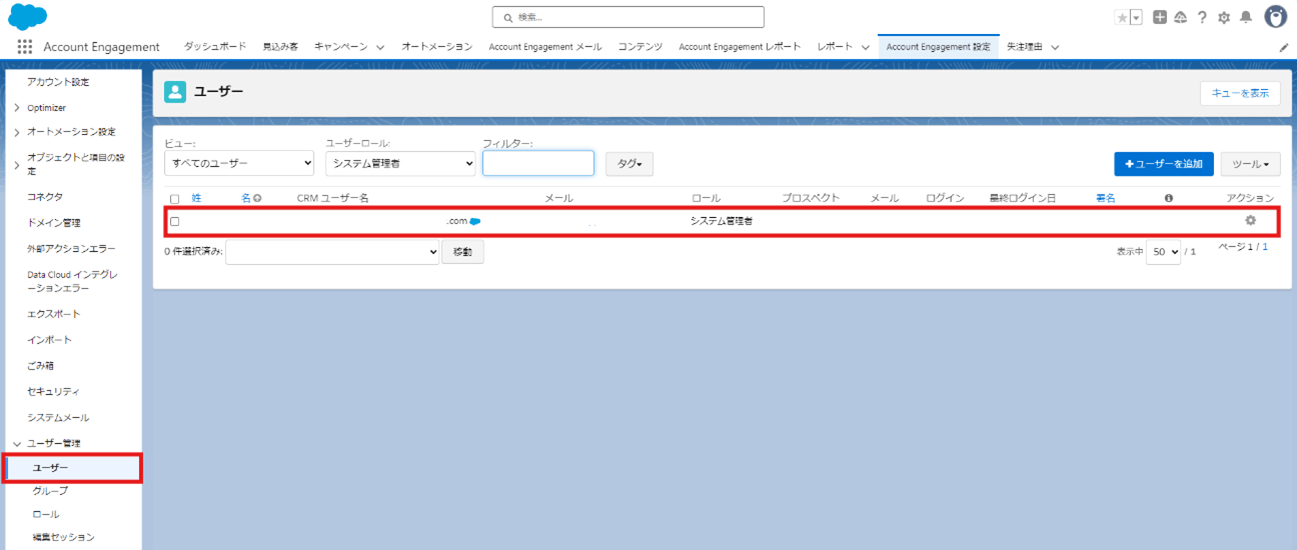Viewport: 1297px width, 550px height.
Task: Open the notifications bell
Action: pyautogui.click(x=1246, y=17)
